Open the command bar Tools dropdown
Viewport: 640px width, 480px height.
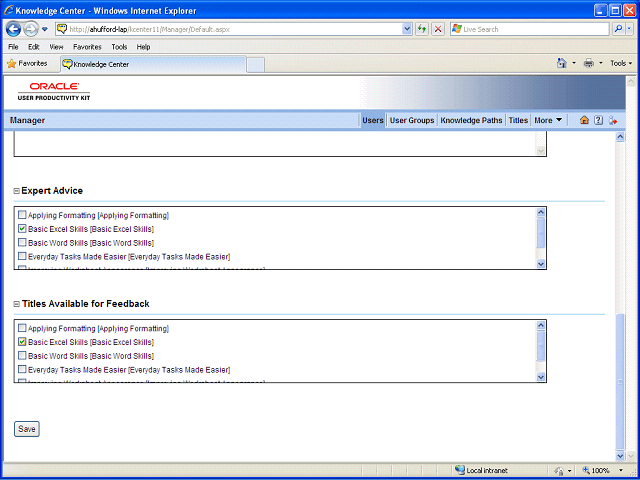coord(621,63)
